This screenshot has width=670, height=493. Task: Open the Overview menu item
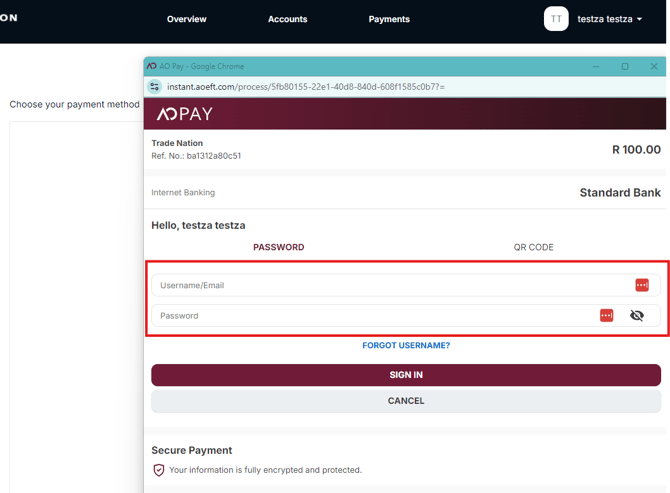[x=187, y=19]
